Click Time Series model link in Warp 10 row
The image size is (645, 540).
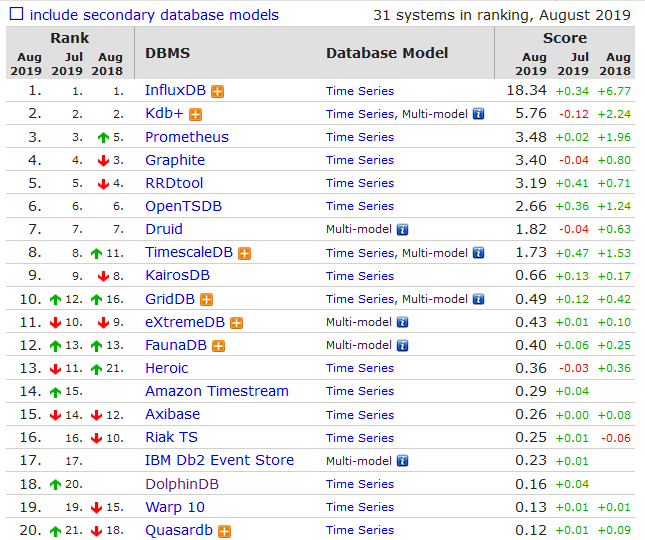tap(360, 507)
